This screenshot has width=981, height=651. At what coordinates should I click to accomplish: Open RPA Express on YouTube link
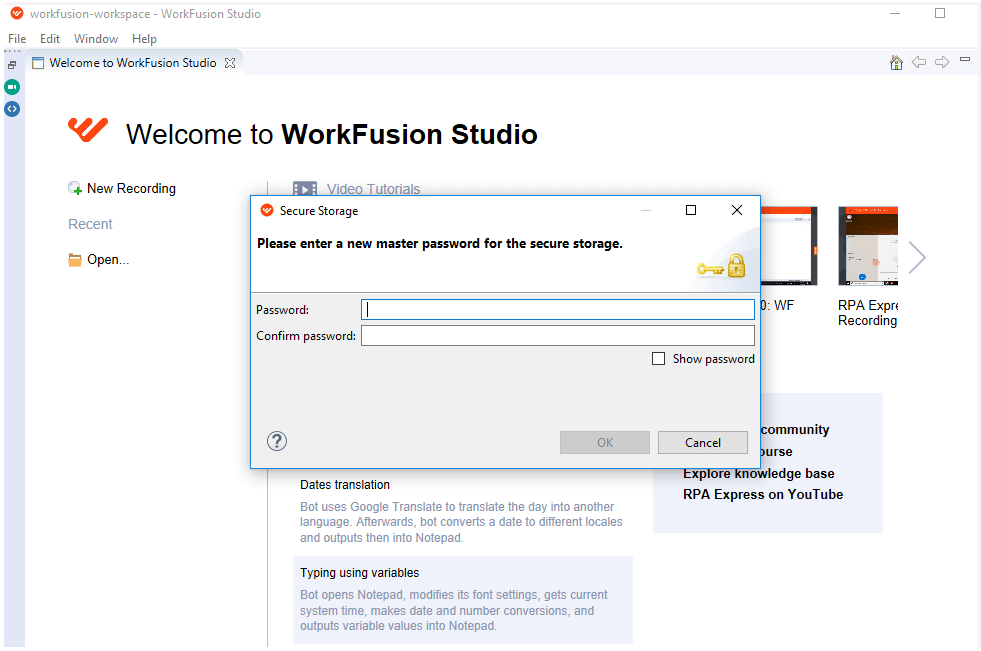click(763, 494)
